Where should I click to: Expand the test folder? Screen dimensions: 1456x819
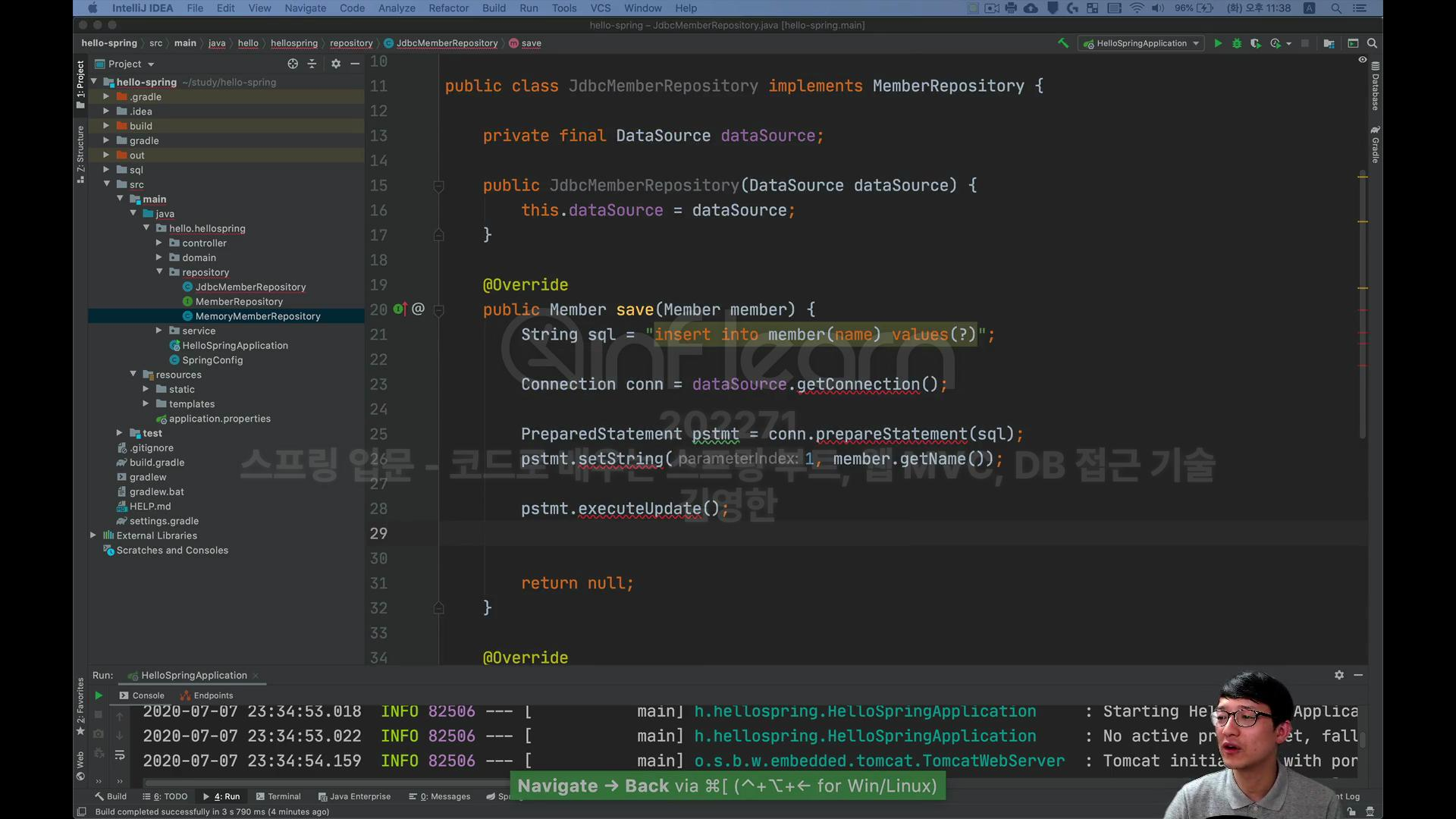pyautogui.click(x=119, y=433)
